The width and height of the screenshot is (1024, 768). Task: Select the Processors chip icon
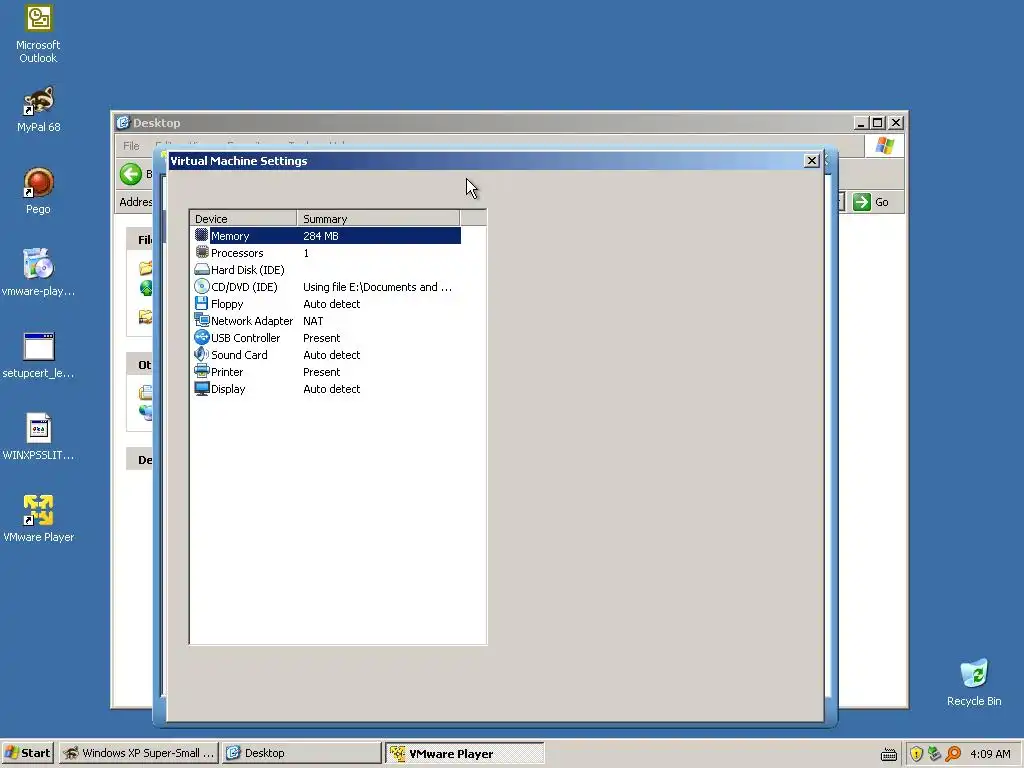coord(202,252)
